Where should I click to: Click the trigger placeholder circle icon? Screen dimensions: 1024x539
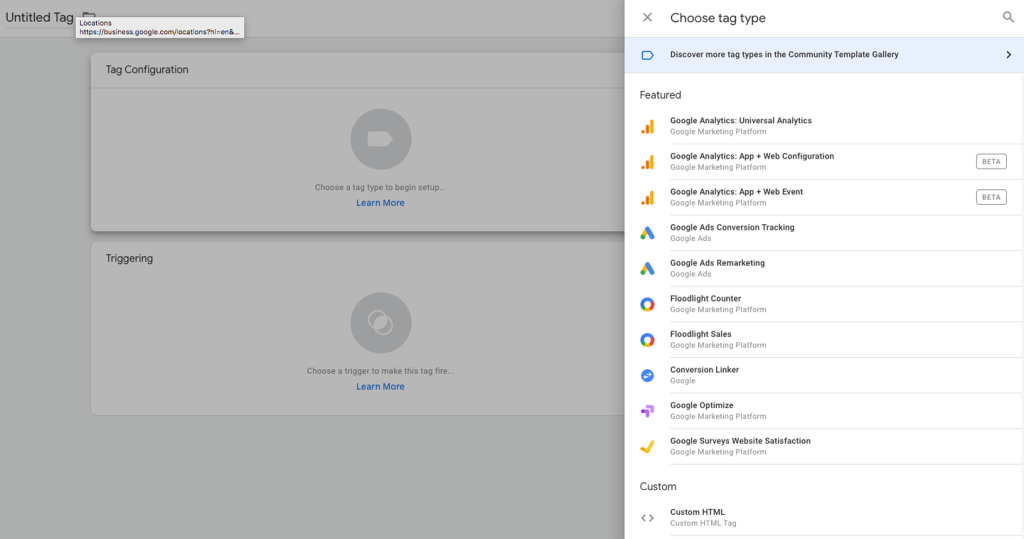(x=381, y=323)
